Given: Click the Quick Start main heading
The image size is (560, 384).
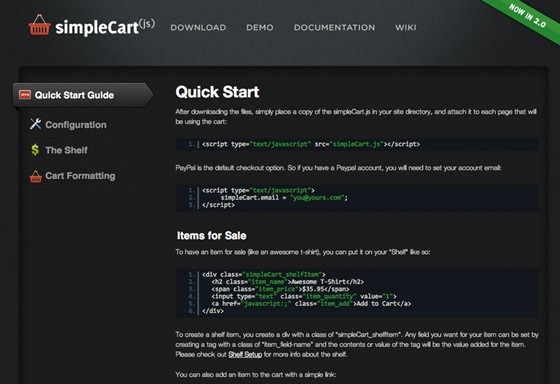Looking at the screenshot, I should click(x=217, y=92).
